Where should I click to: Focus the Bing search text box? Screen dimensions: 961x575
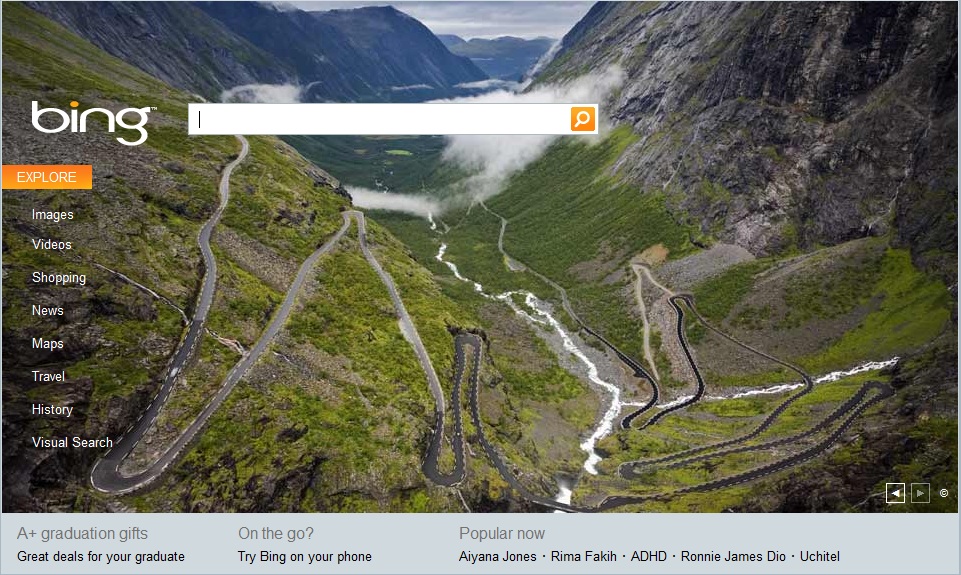pos(379,119)
